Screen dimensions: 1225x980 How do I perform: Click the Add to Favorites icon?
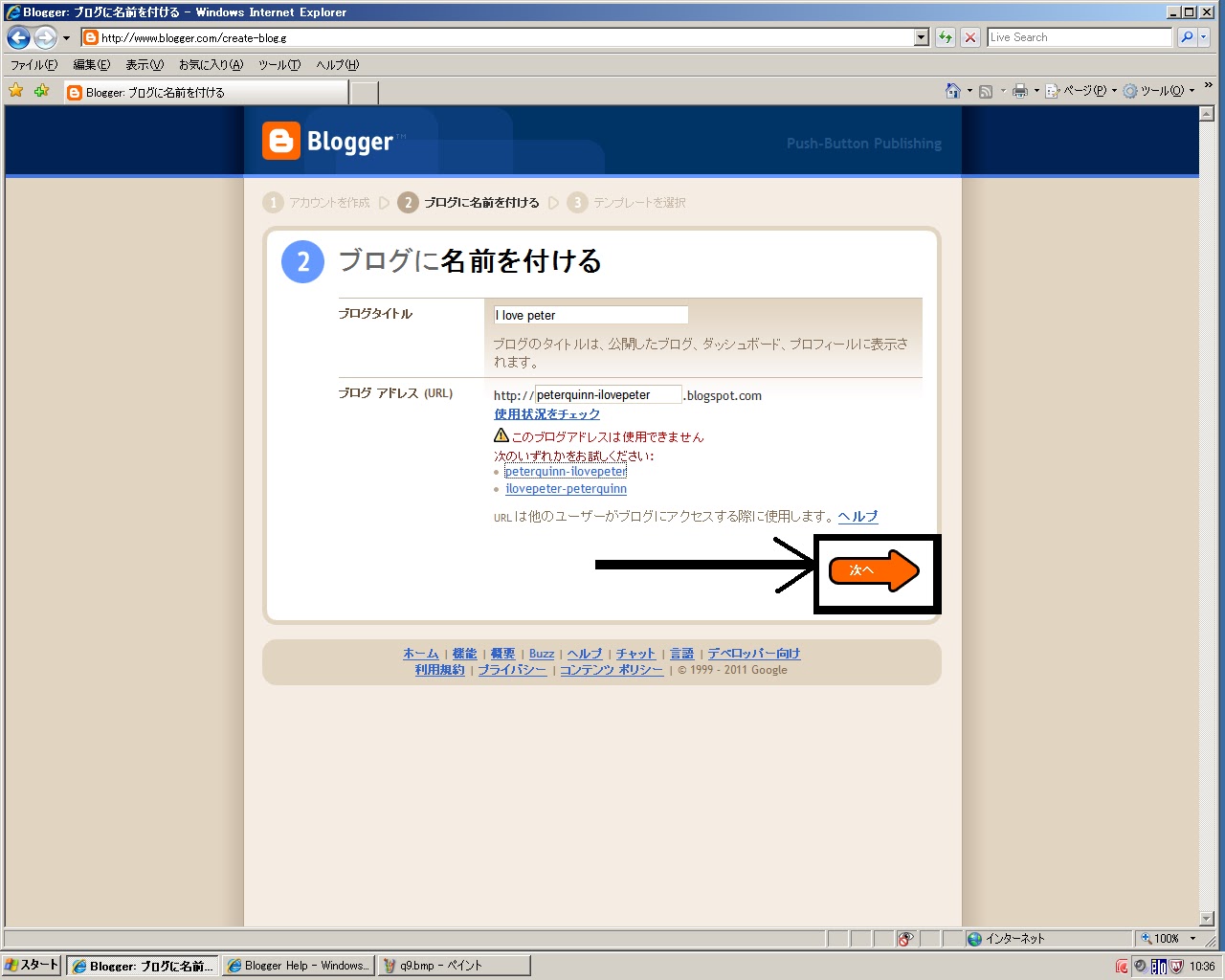[41, 91]
